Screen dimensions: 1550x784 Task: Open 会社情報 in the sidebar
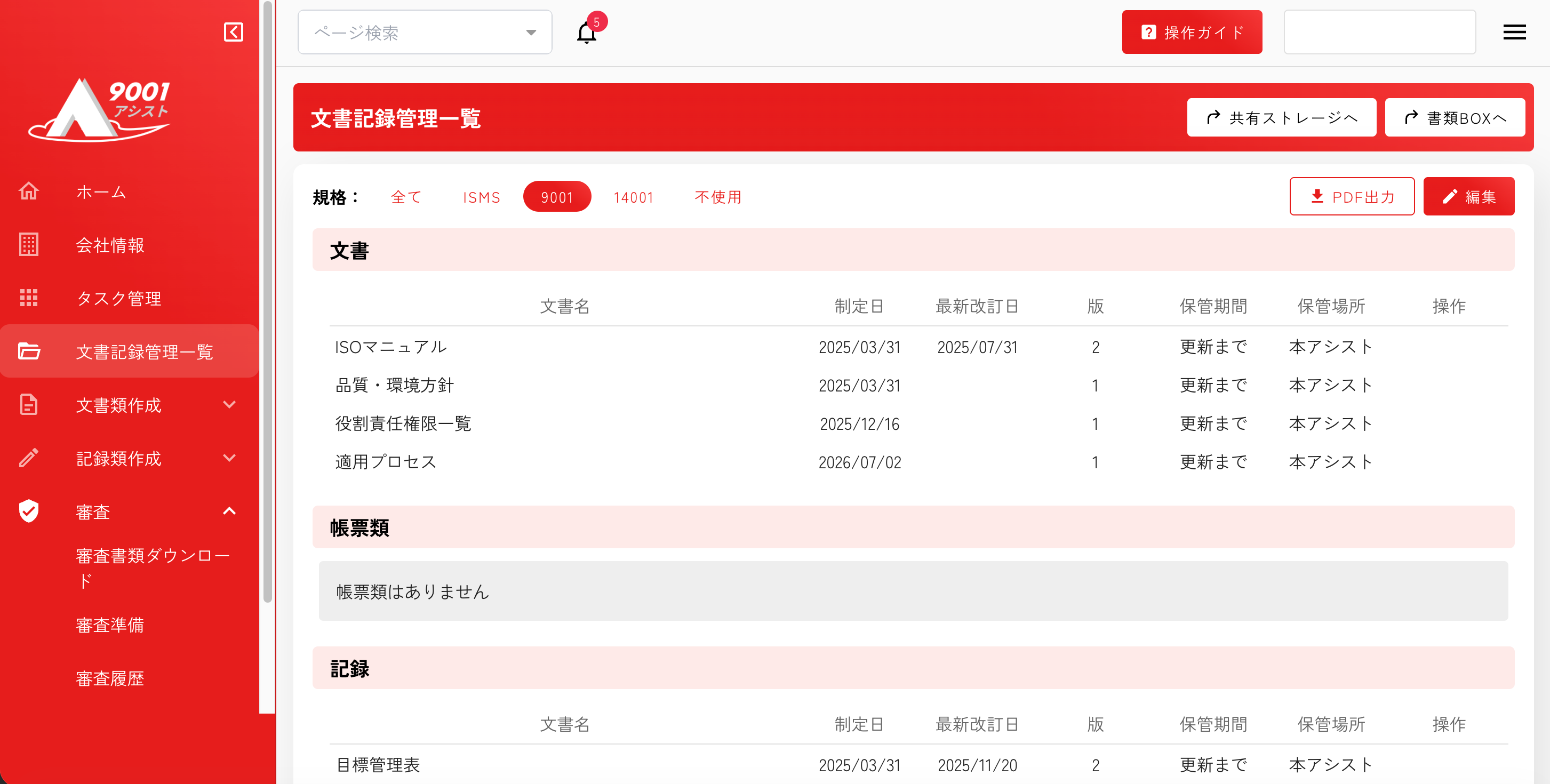[x=130, y=245]
